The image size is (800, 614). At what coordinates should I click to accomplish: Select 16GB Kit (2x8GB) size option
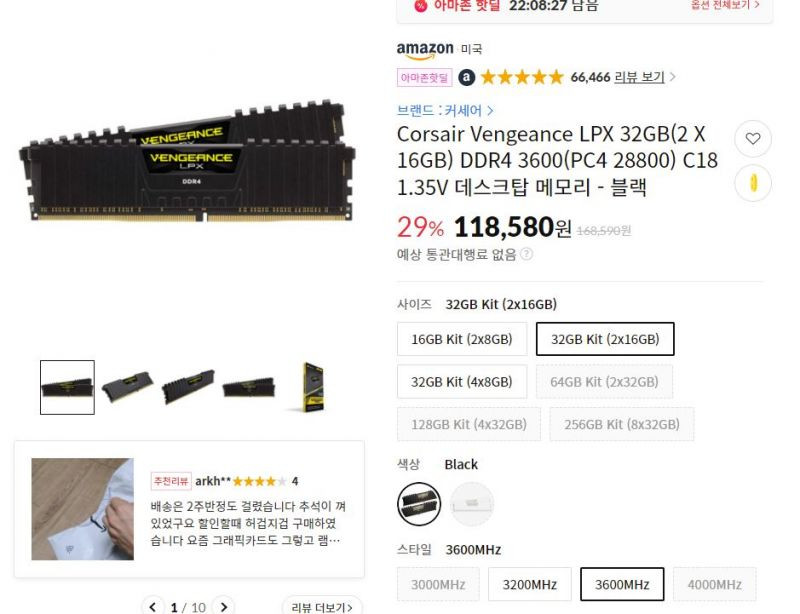[x=462, y=339]
